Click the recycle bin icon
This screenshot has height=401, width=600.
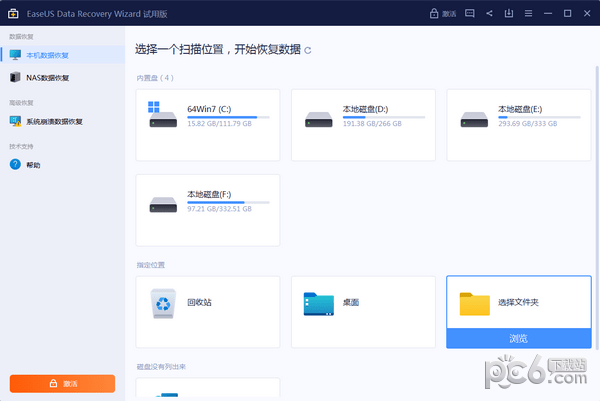click(163, 303)
